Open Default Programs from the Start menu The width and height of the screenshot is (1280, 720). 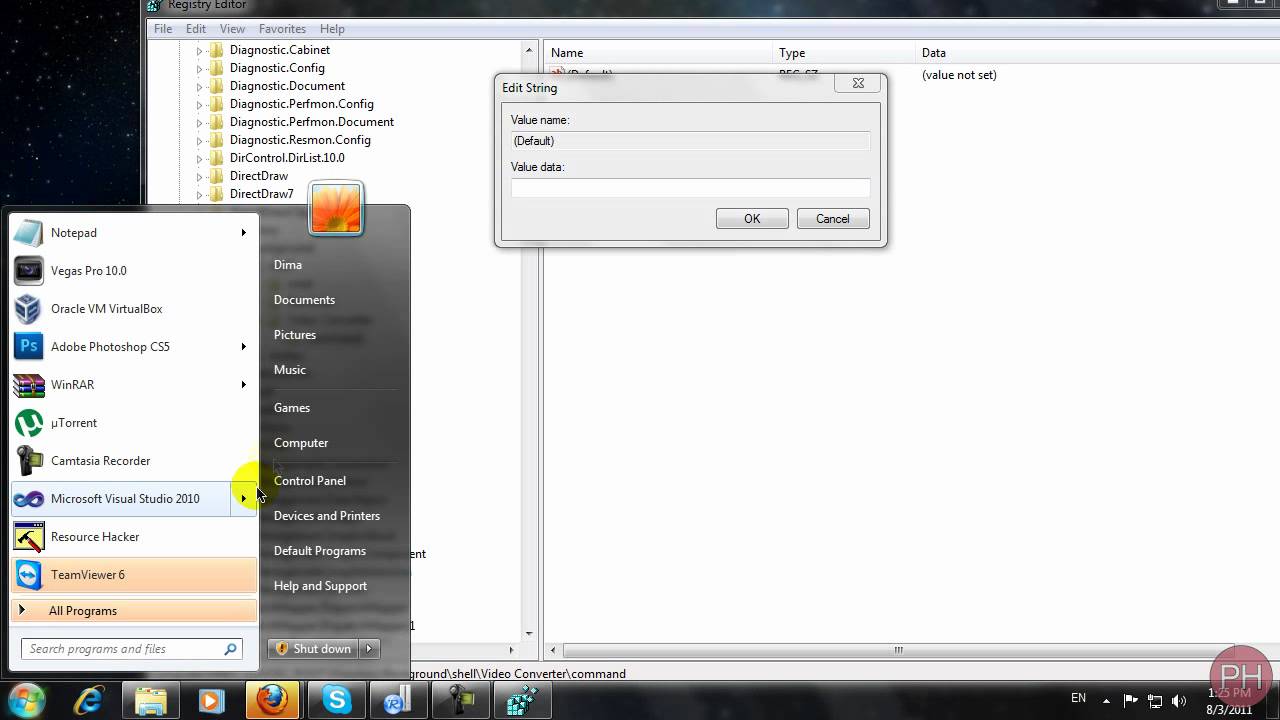320,551
